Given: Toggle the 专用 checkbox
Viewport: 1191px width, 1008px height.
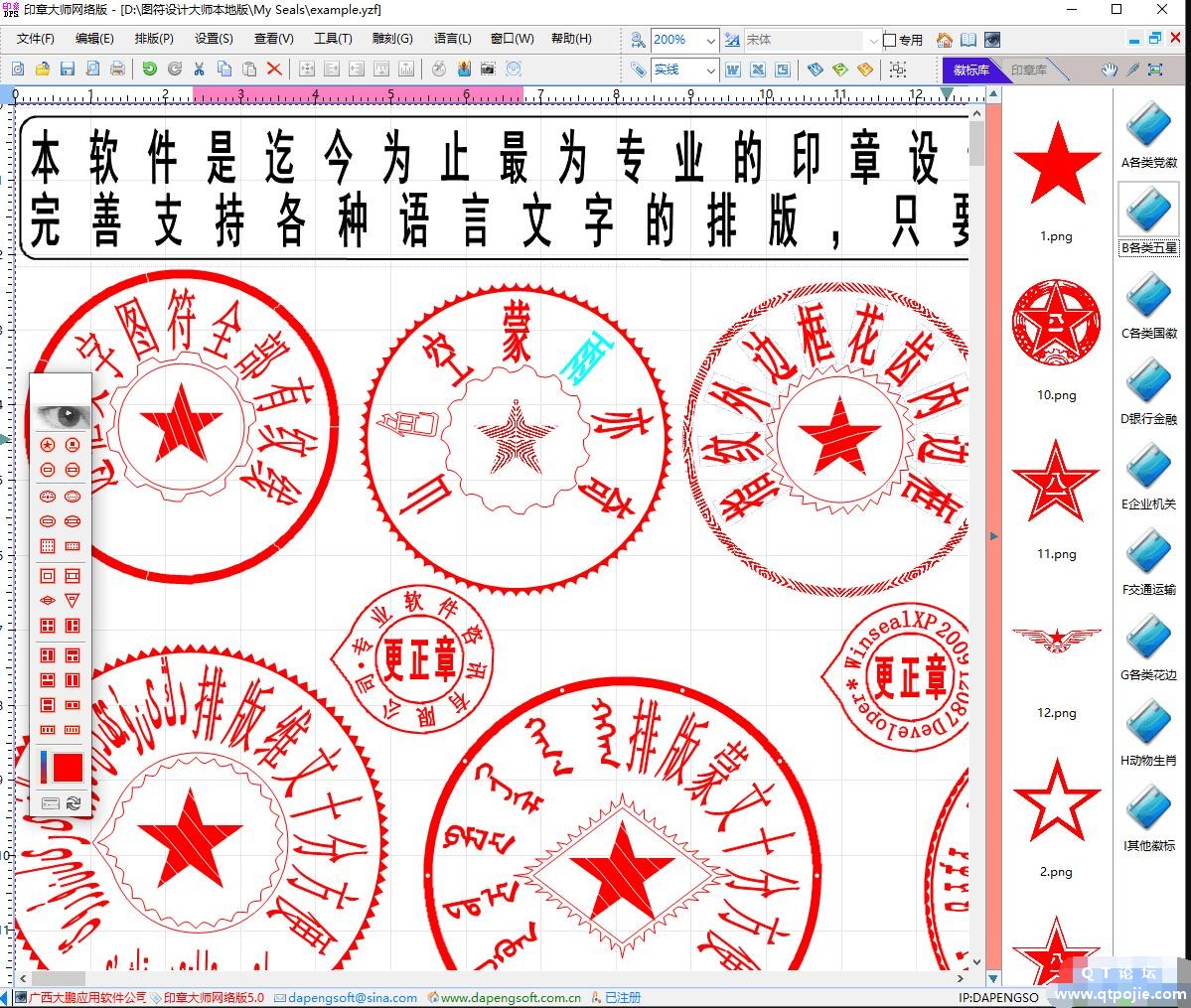Looking at the screenshot, I should (889, 40).
